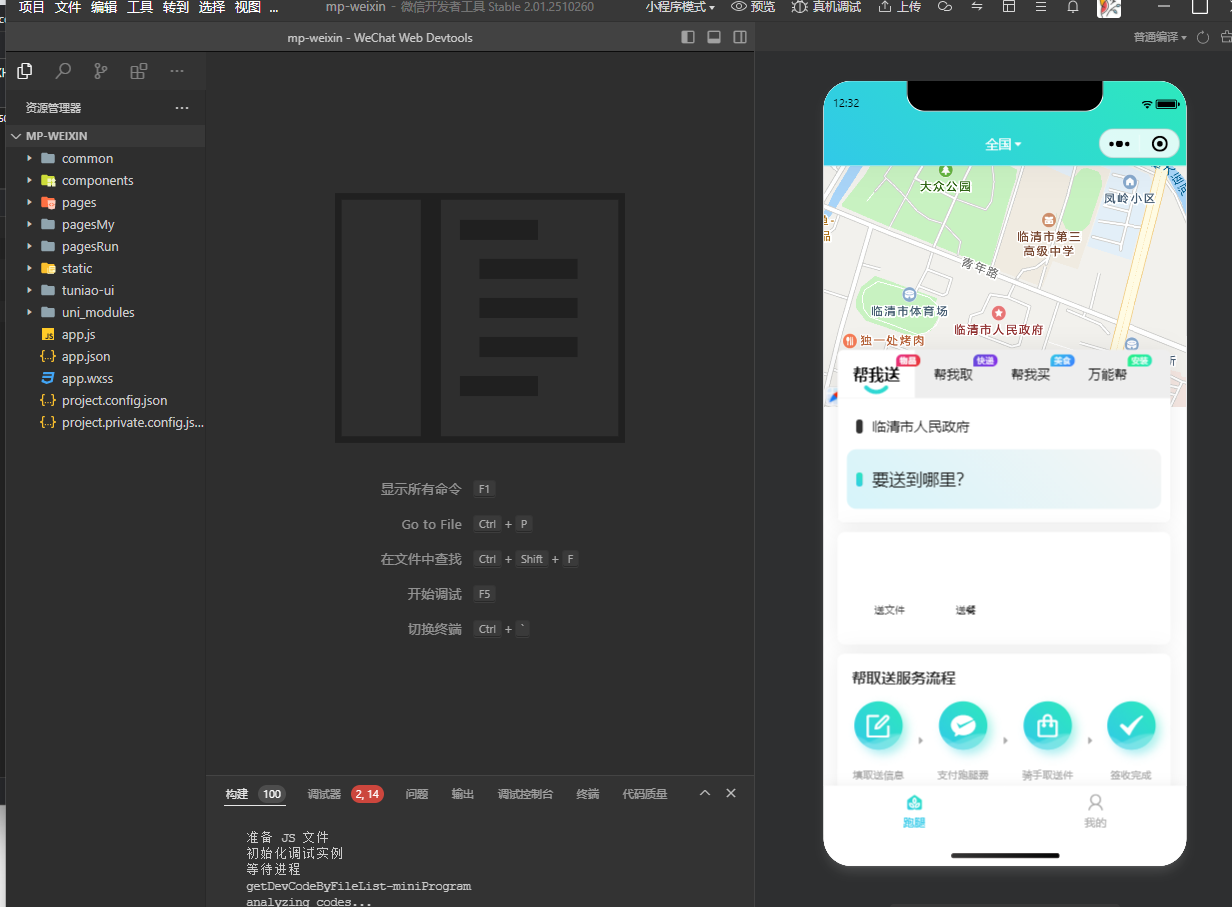Click the 上传 upload button
This screenshot has width=1232, height=907.
tap(900, 7)
